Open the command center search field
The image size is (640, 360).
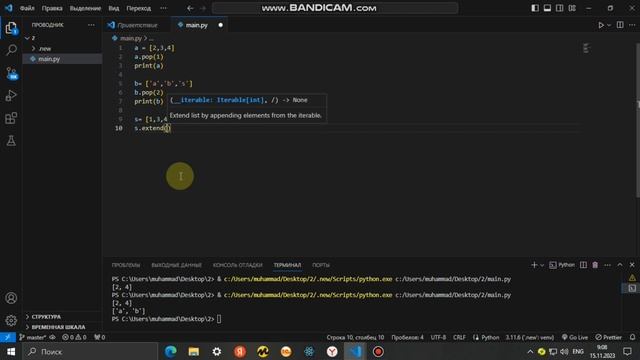pyautogui.click(x=335, y=8)
